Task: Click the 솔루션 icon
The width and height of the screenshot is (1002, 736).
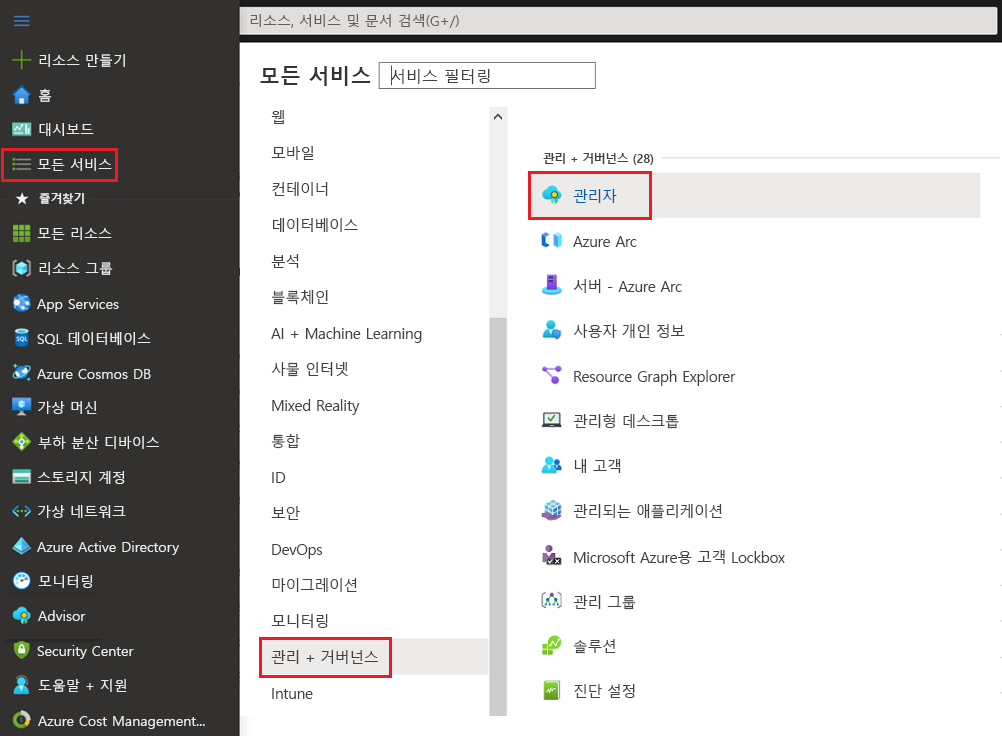Action: tap(551, 645)
